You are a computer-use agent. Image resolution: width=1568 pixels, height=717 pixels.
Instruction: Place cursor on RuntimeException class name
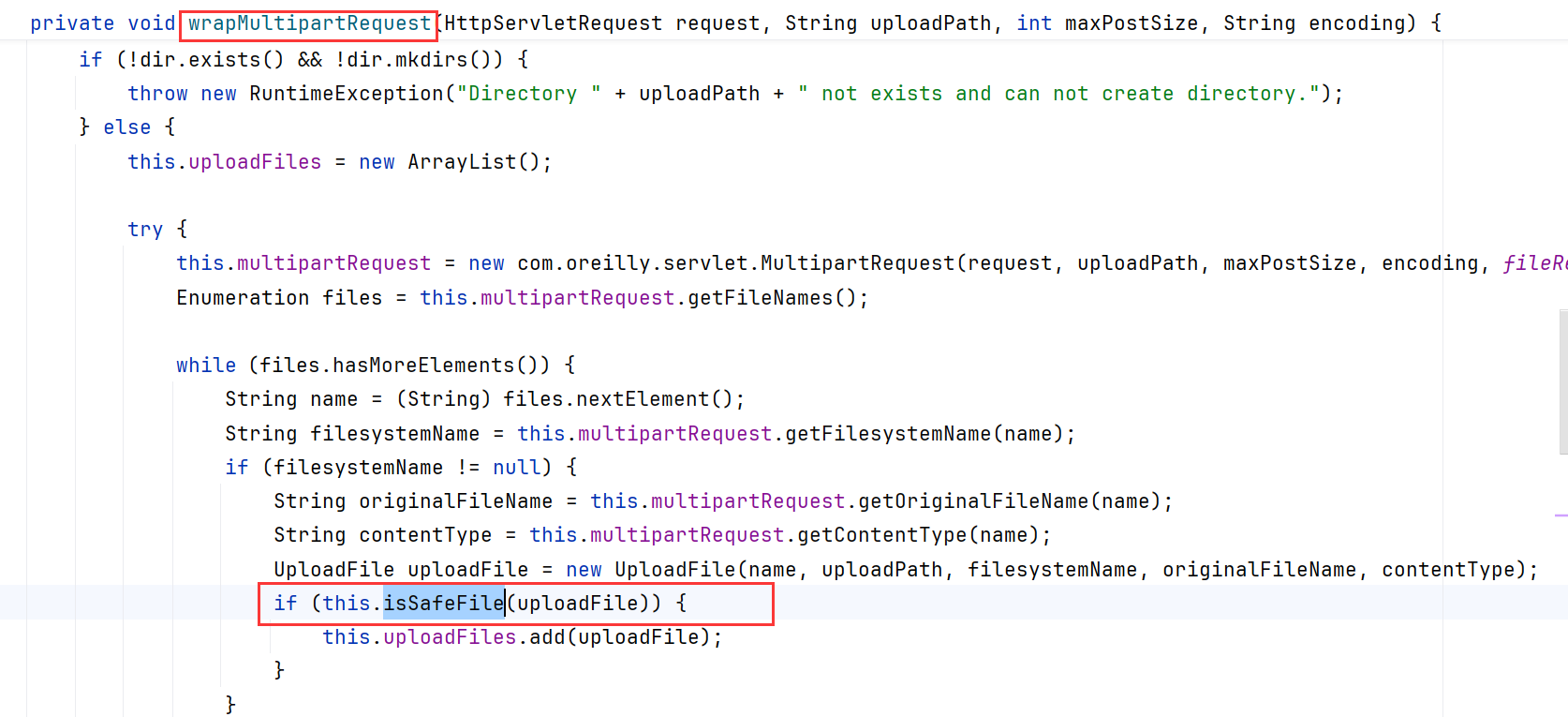346,94
